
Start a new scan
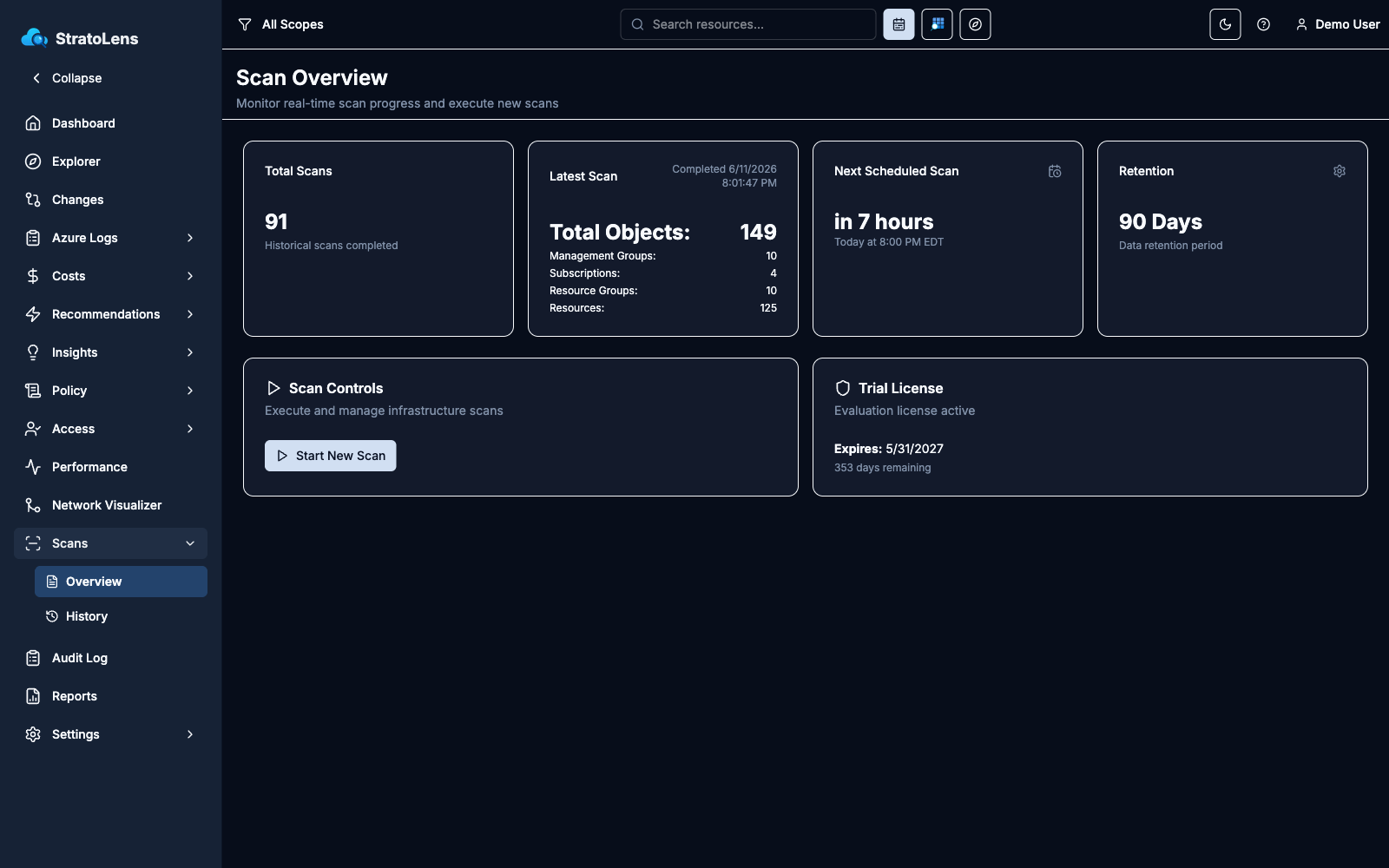331,456
